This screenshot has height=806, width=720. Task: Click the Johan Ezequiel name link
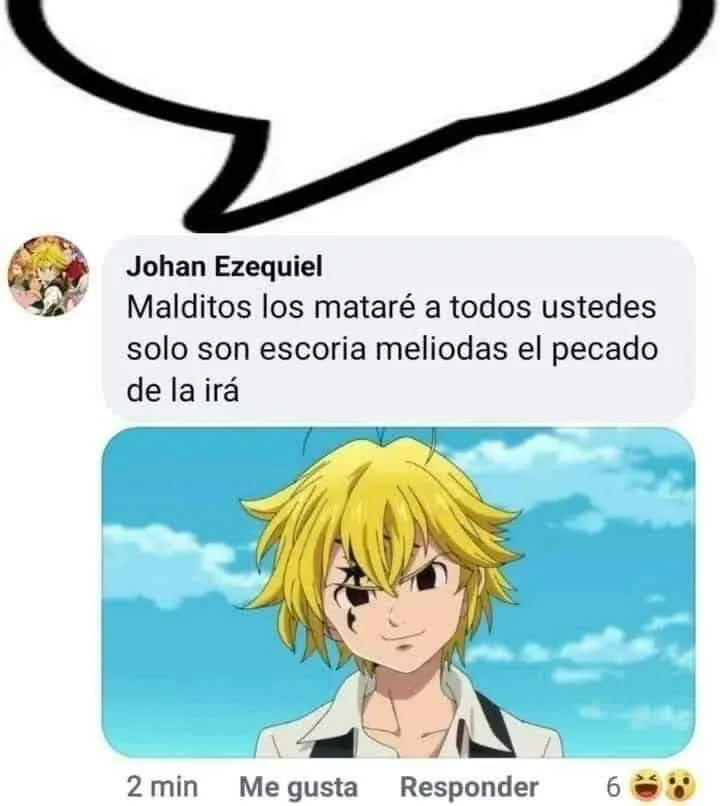coord(225,266)
